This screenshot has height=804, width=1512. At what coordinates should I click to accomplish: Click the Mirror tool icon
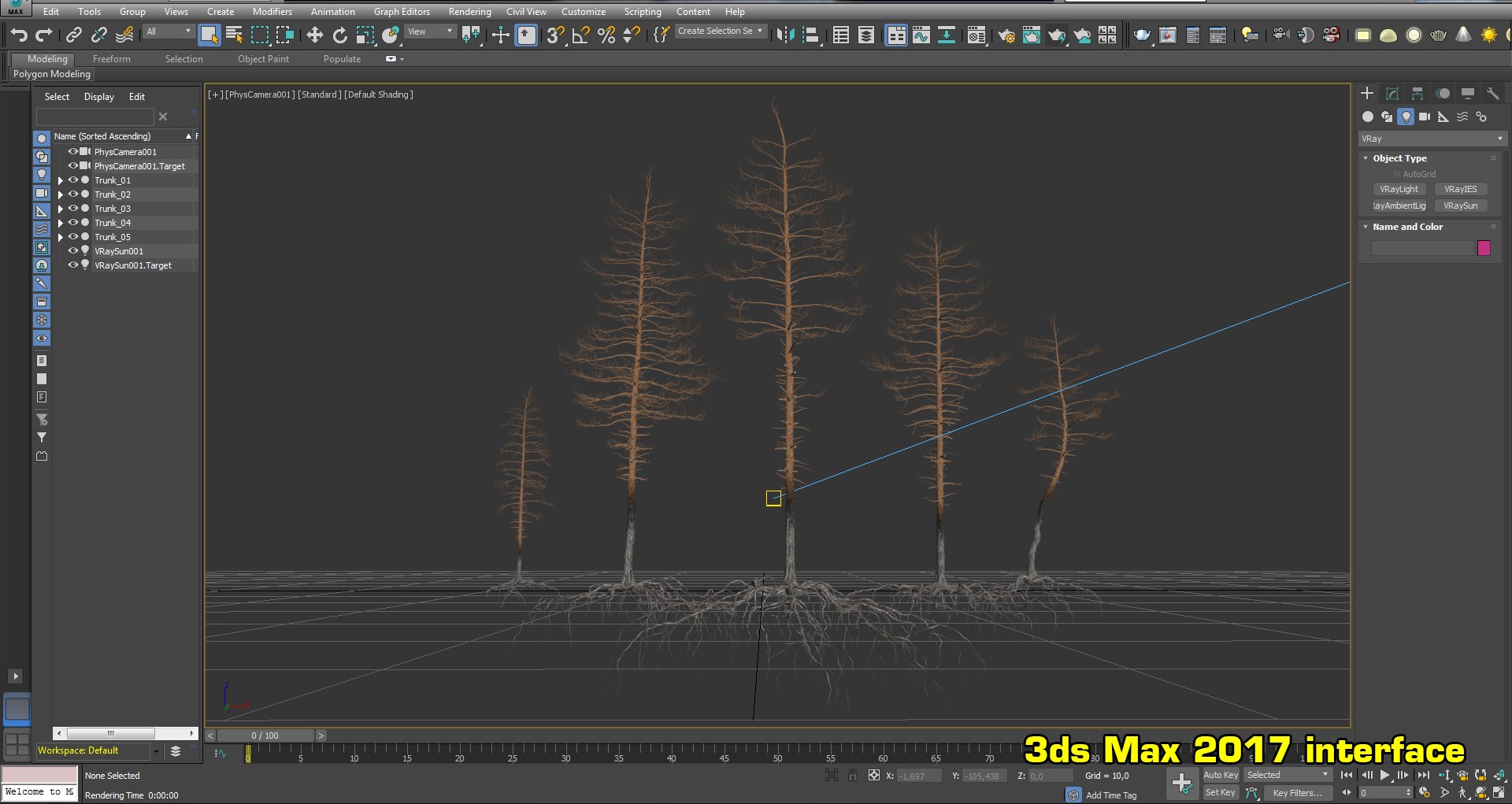pyautogui.click(x=785, y=35)
